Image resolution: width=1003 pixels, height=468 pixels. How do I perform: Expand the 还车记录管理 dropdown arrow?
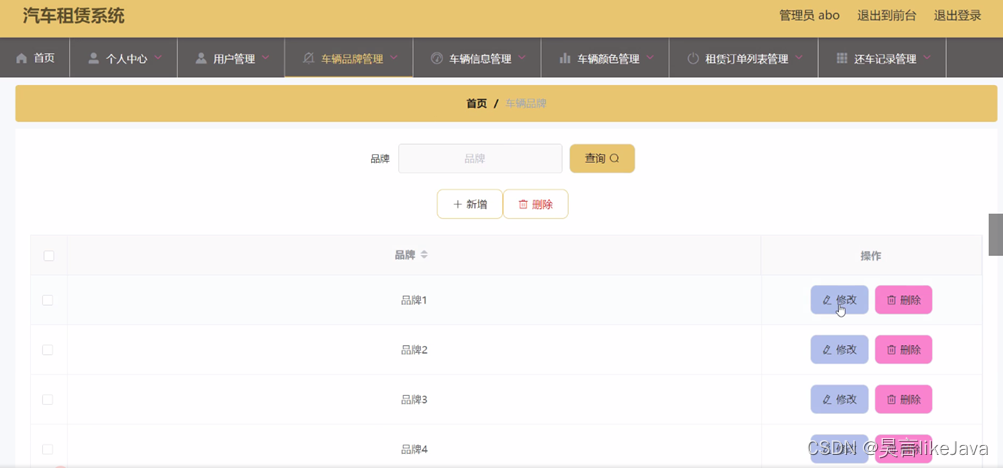coord(927,58)
